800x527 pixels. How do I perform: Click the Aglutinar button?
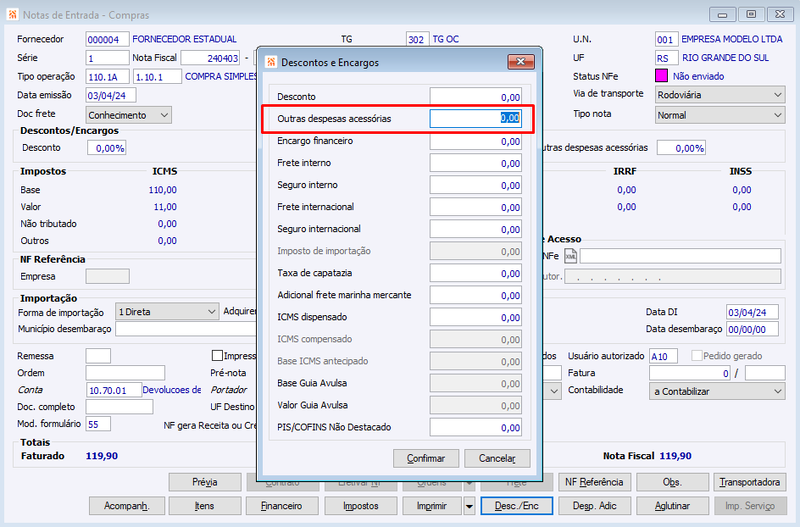pyautogui.click(x=672, y=506)
